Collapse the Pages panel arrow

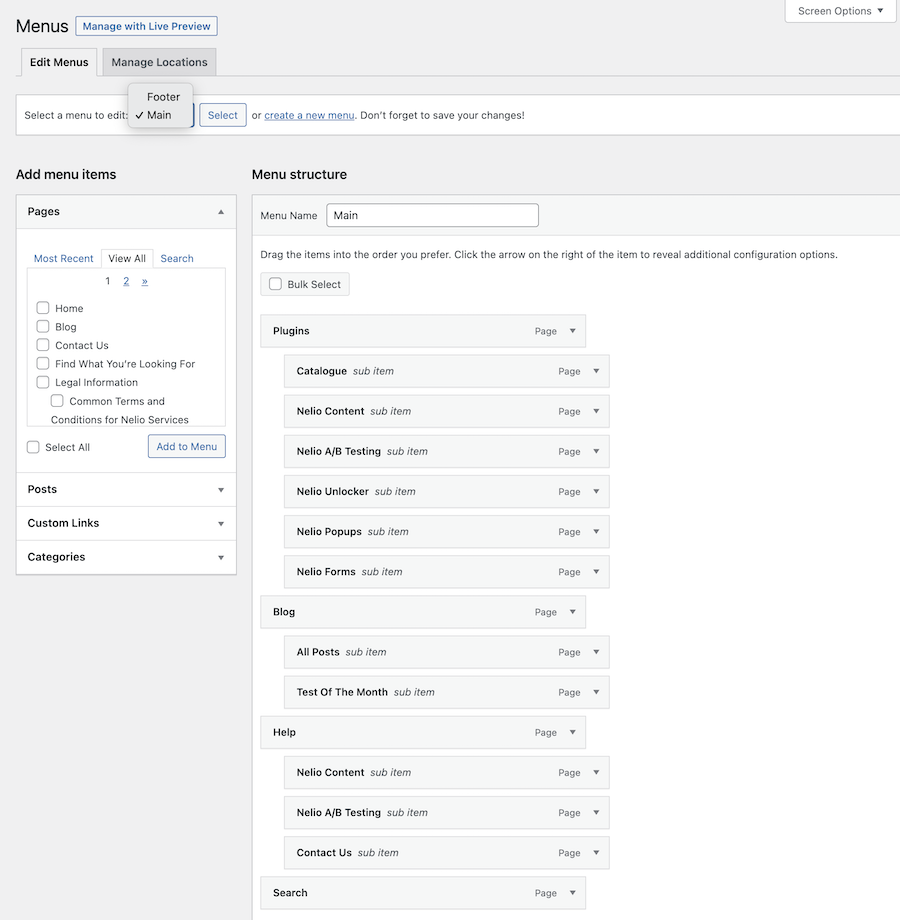pyautogui.click(x=221, y=212)
